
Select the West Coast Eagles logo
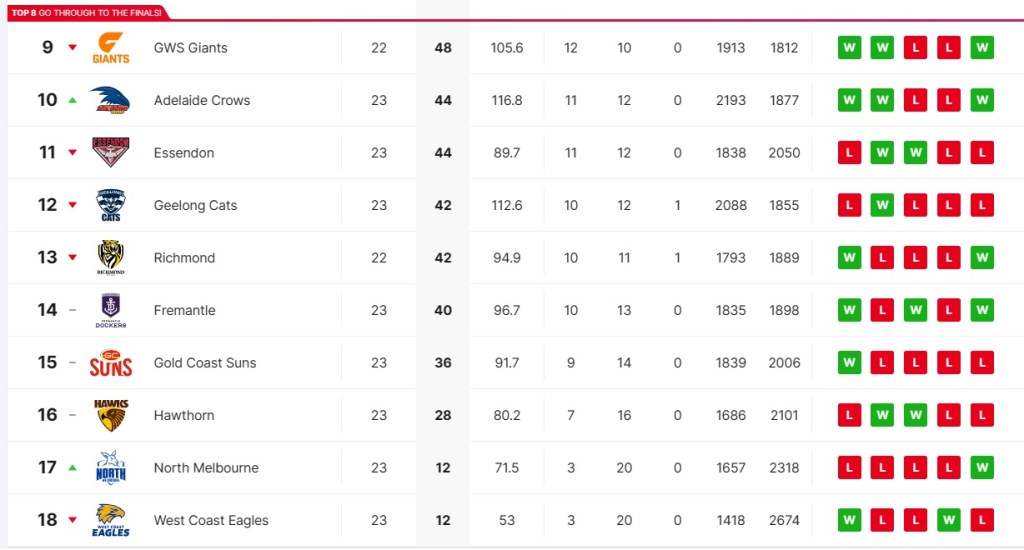(110, 520)
